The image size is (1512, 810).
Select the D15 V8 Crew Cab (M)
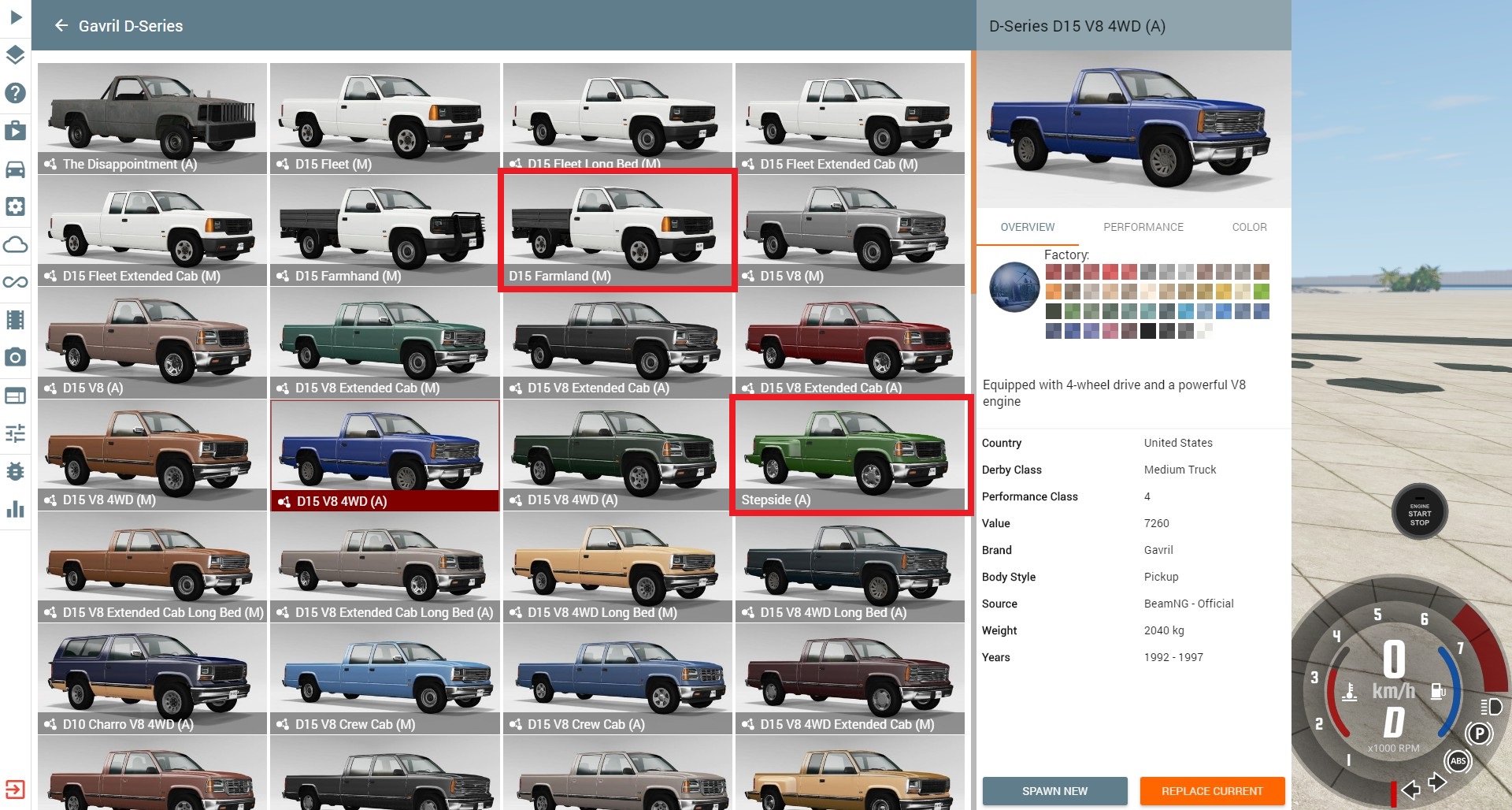click(x=384, y=678)
